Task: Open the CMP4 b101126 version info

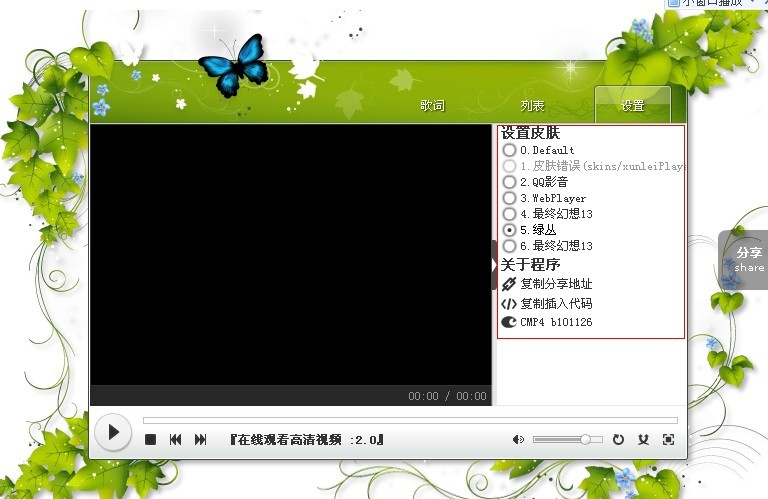Action: 556,322
